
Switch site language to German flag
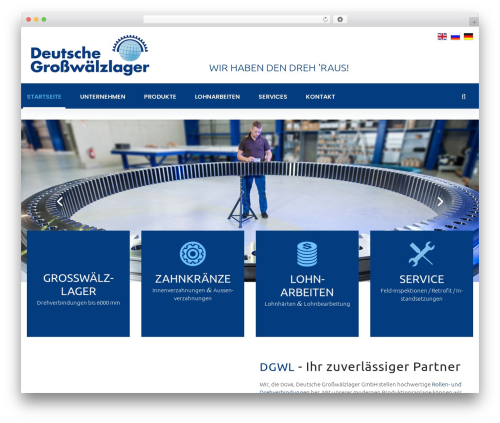tap(468, 36)
